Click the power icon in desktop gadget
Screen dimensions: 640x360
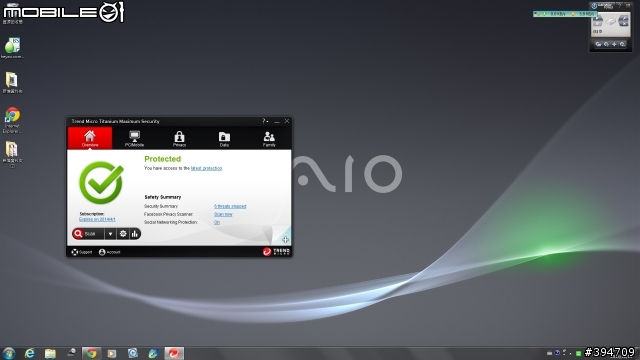(594, 6)
